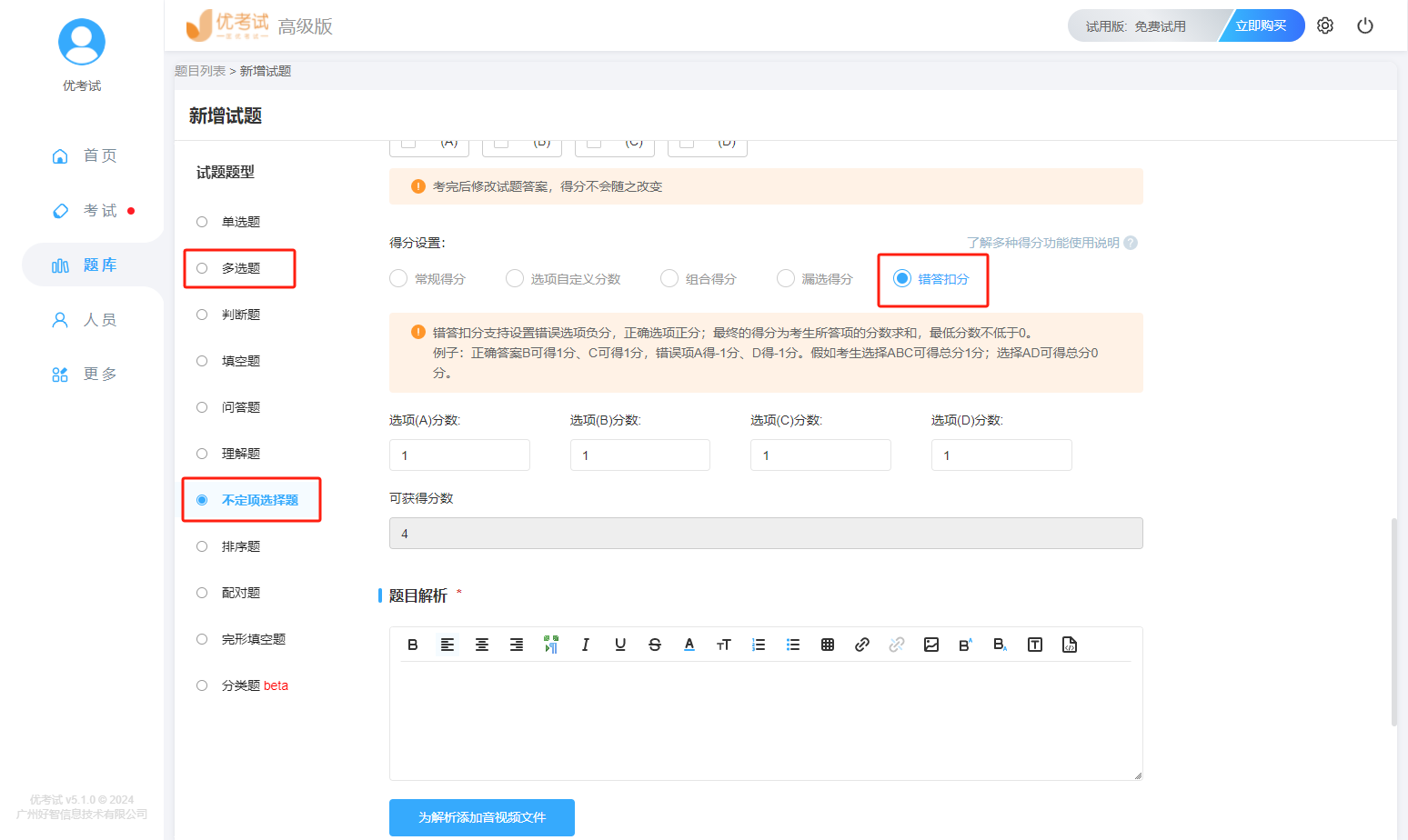The width and height of the screenshot is (1408, 840).
Task: Insert a table in the editor
Action: (x=828, y=645)
